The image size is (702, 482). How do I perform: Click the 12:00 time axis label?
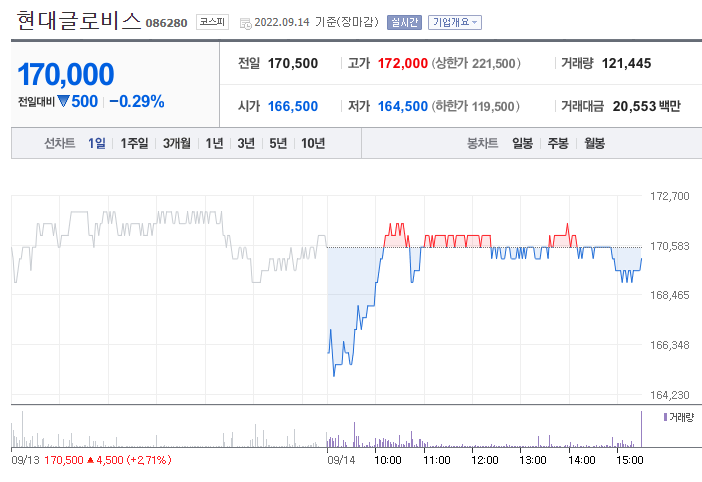[x=485, y=460]
